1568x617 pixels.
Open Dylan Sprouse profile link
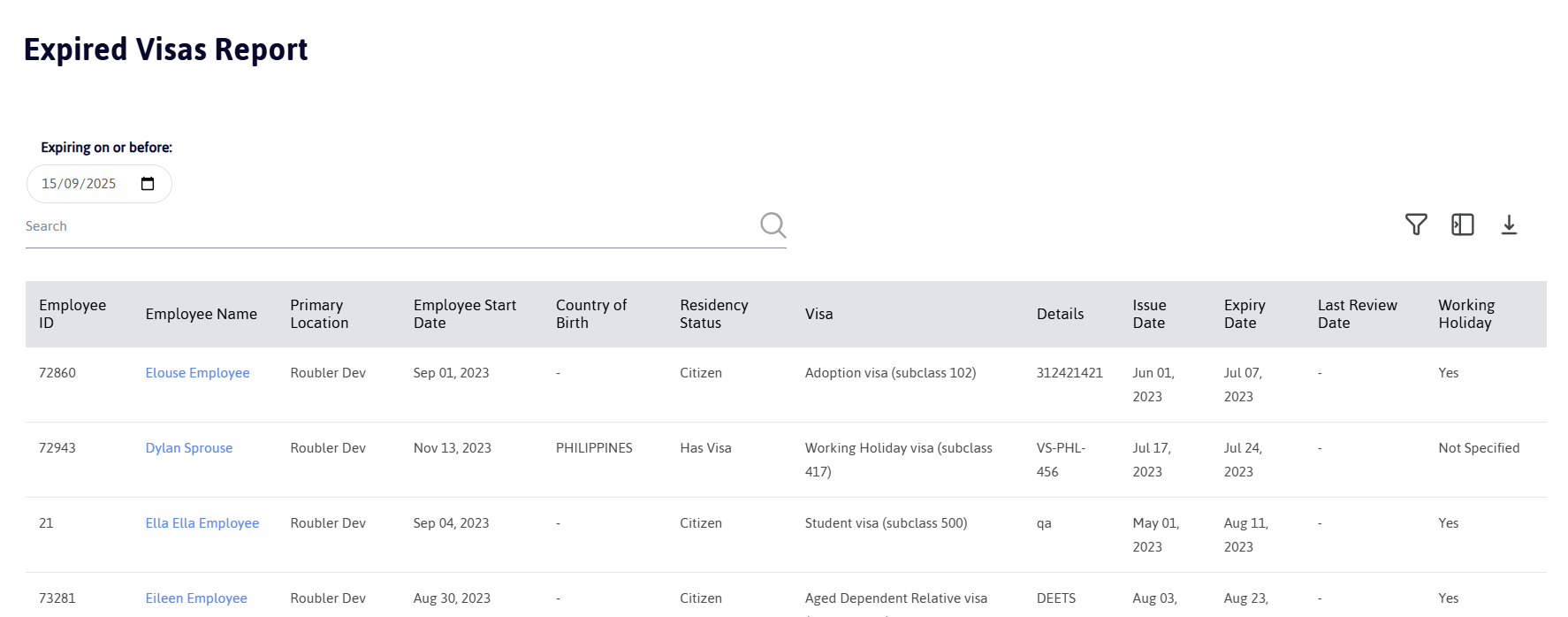click(x=189, y=448)
